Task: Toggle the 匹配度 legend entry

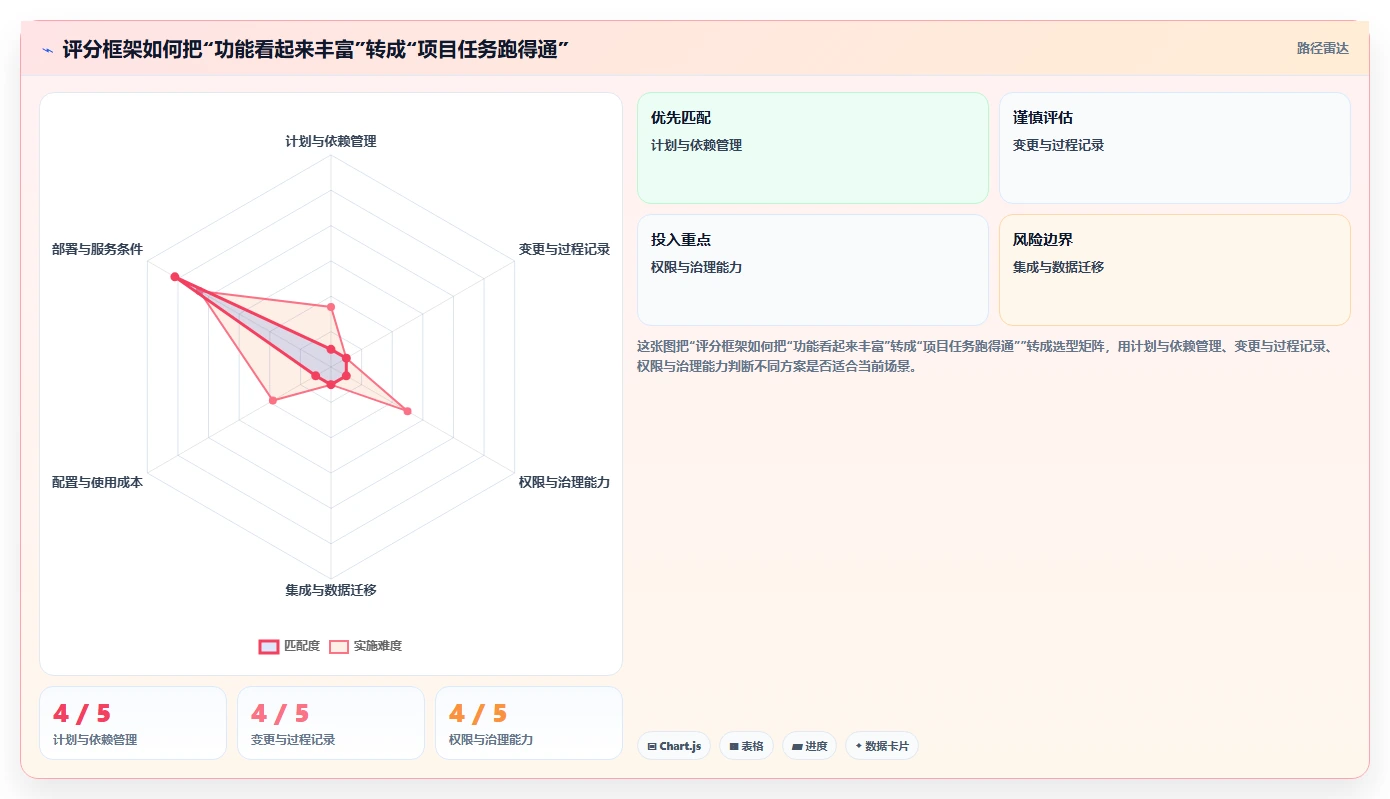Action: click(x=289, y=646)
